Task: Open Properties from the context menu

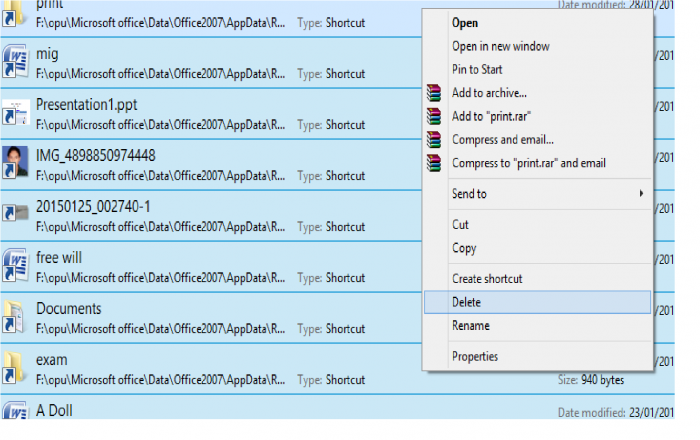Action: click(x=475, y=357)
